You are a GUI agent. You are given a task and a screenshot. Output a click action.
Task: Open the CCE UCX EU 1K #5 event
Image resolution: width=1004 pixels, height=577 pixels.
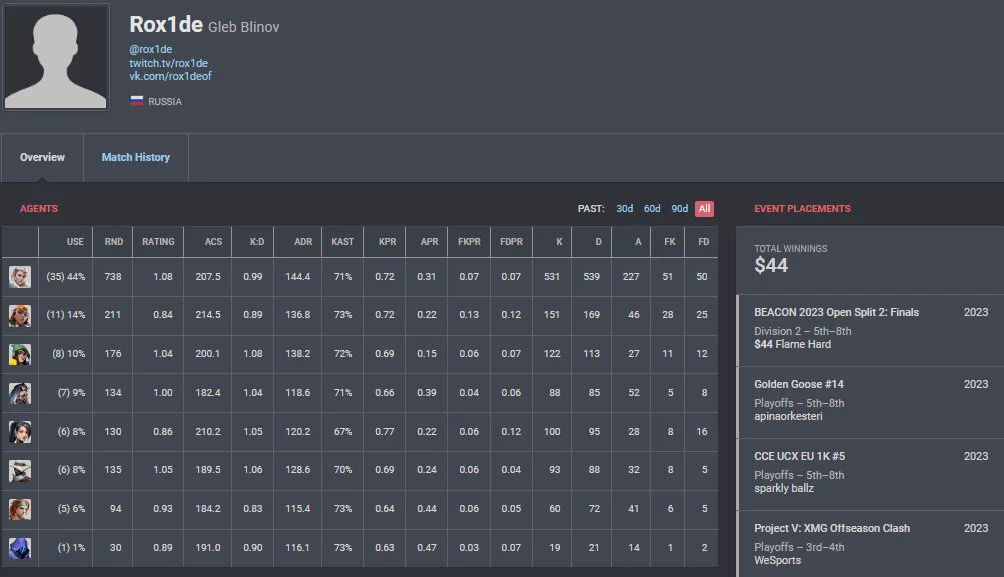tap(871, 475)
